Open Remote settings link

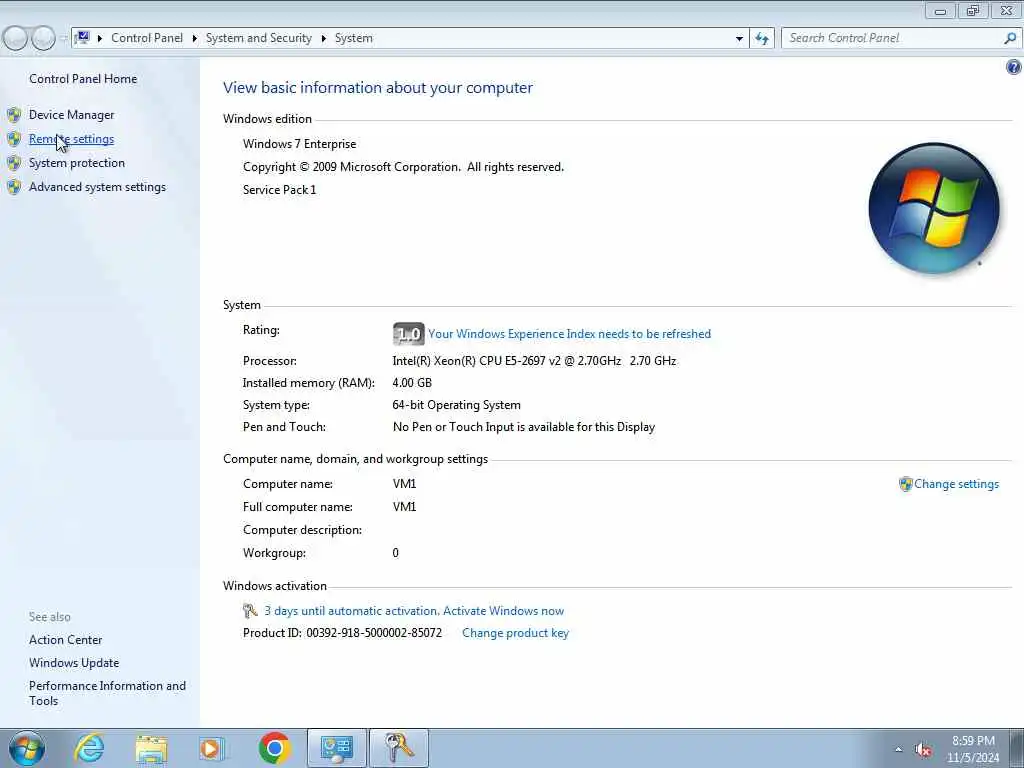click(x=71, y=139)
